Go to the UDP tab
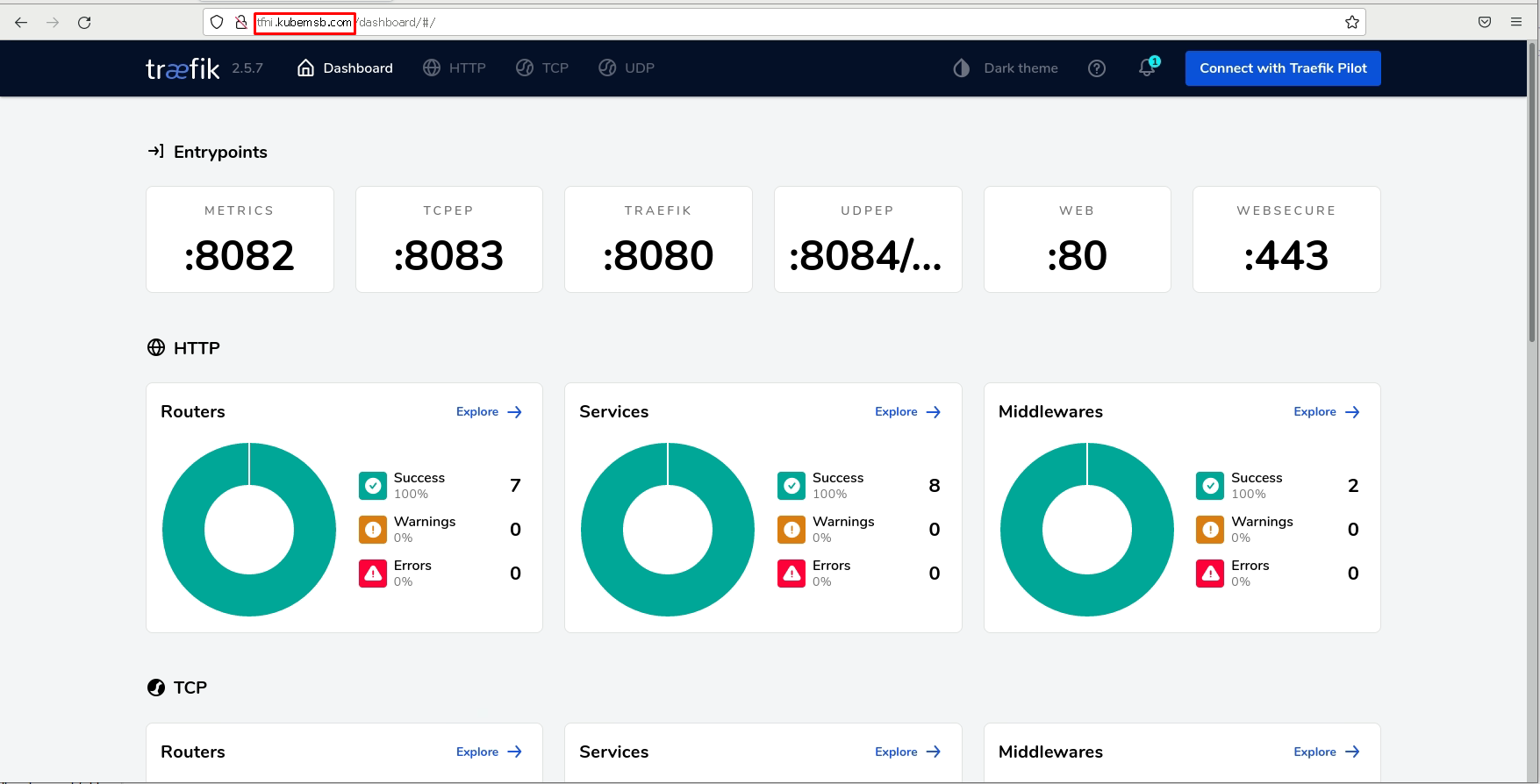The height and width of the screenshot is (784, 1540). click(627, 68)
